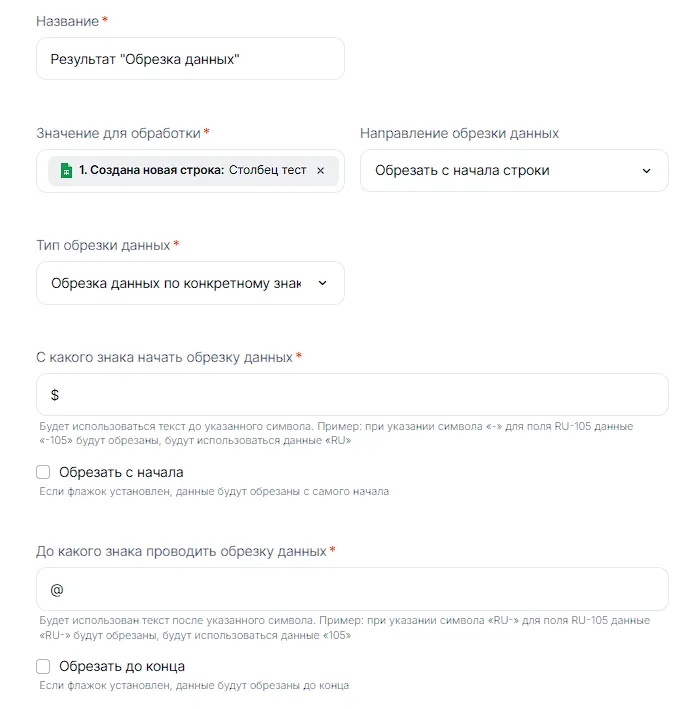Focus the "Название" text field

point(190,59)
